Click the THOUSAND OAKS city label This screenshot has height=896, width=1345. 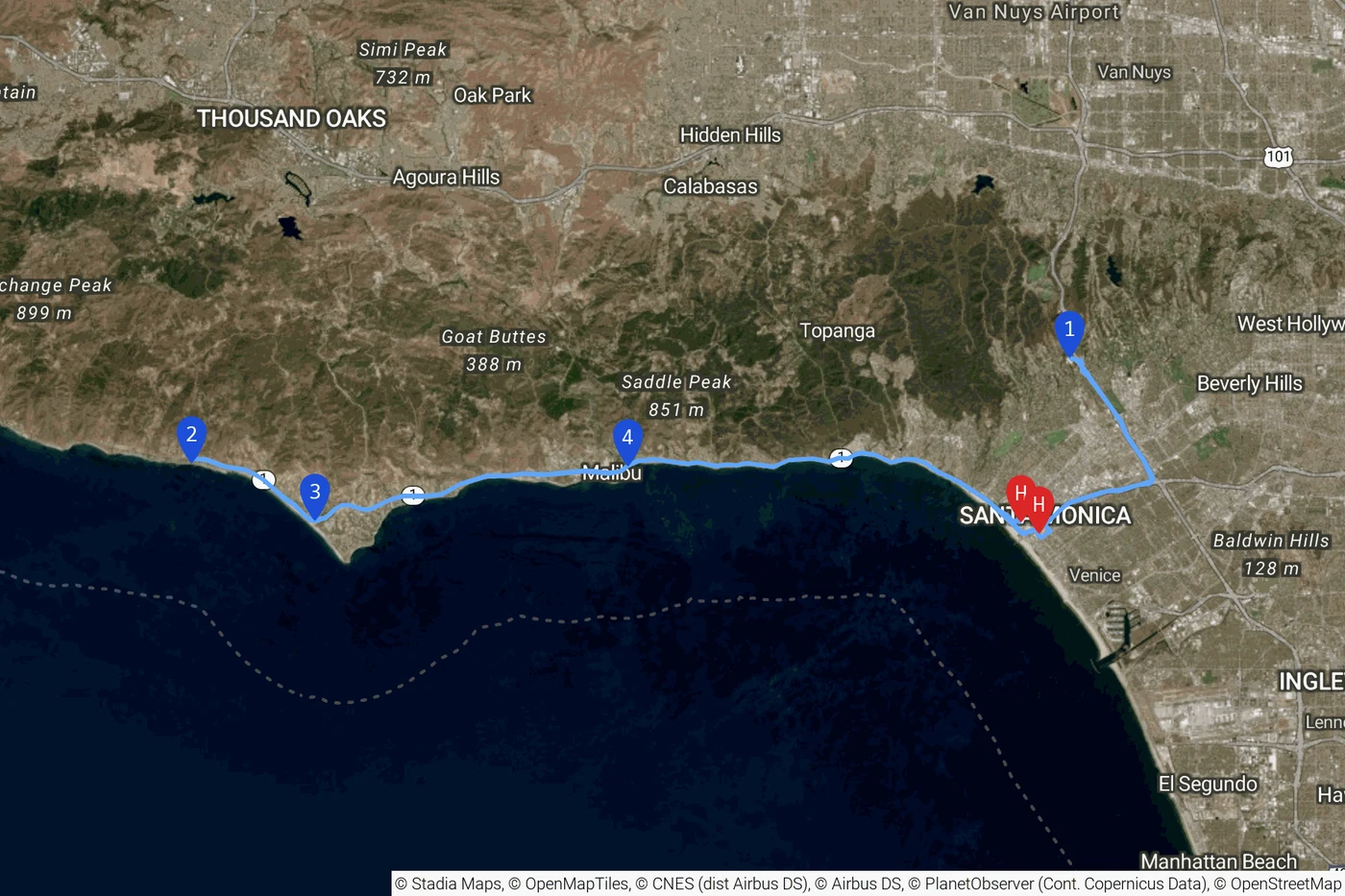(291, 118)
